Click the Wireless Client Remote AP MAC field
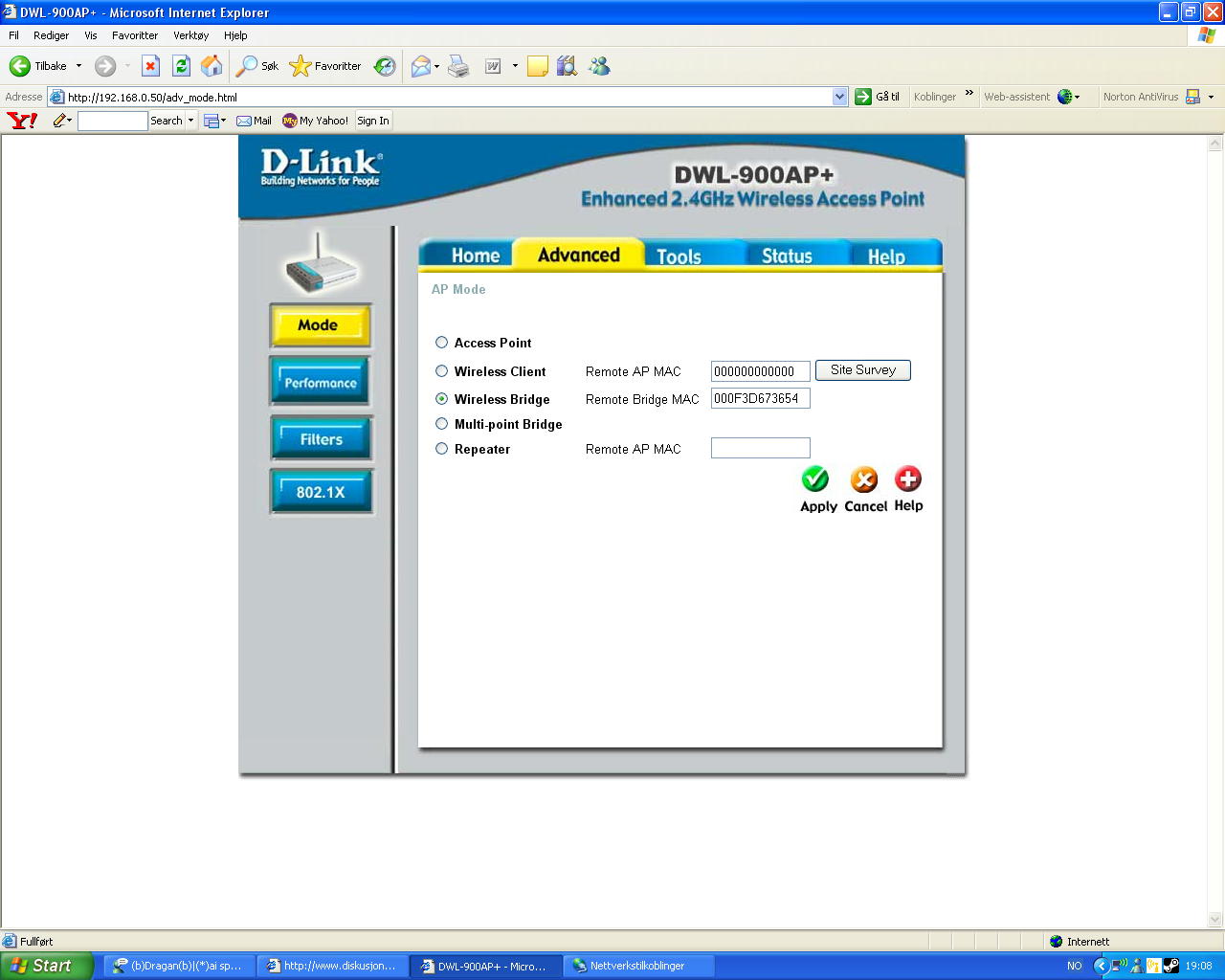1225x980 pixels. [x=761, y=371]
